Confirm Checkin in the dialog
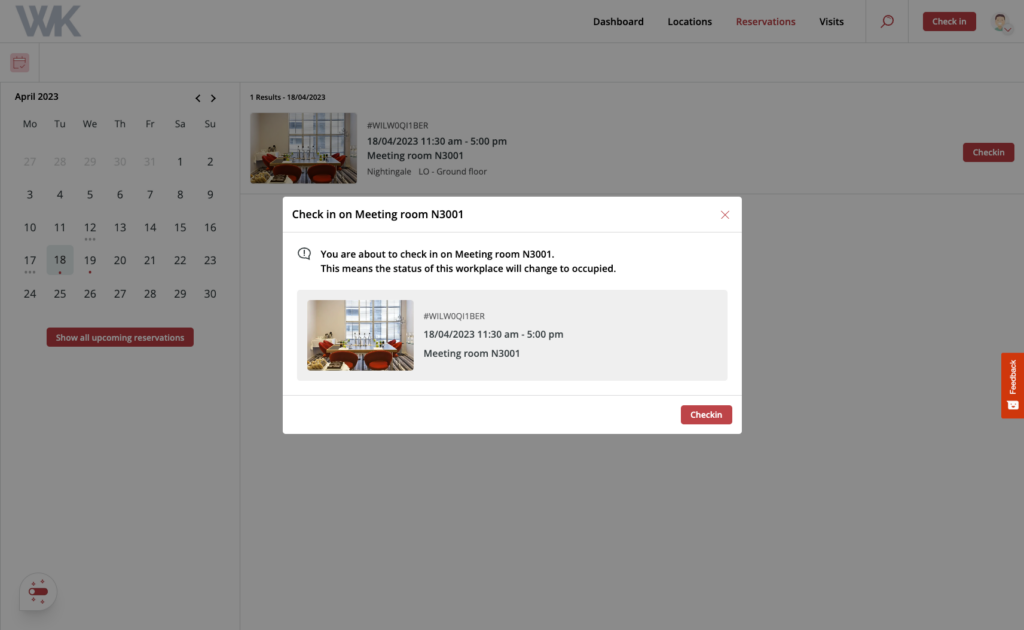This screenshot has height=630, width=1024. [x=706, y=414]
